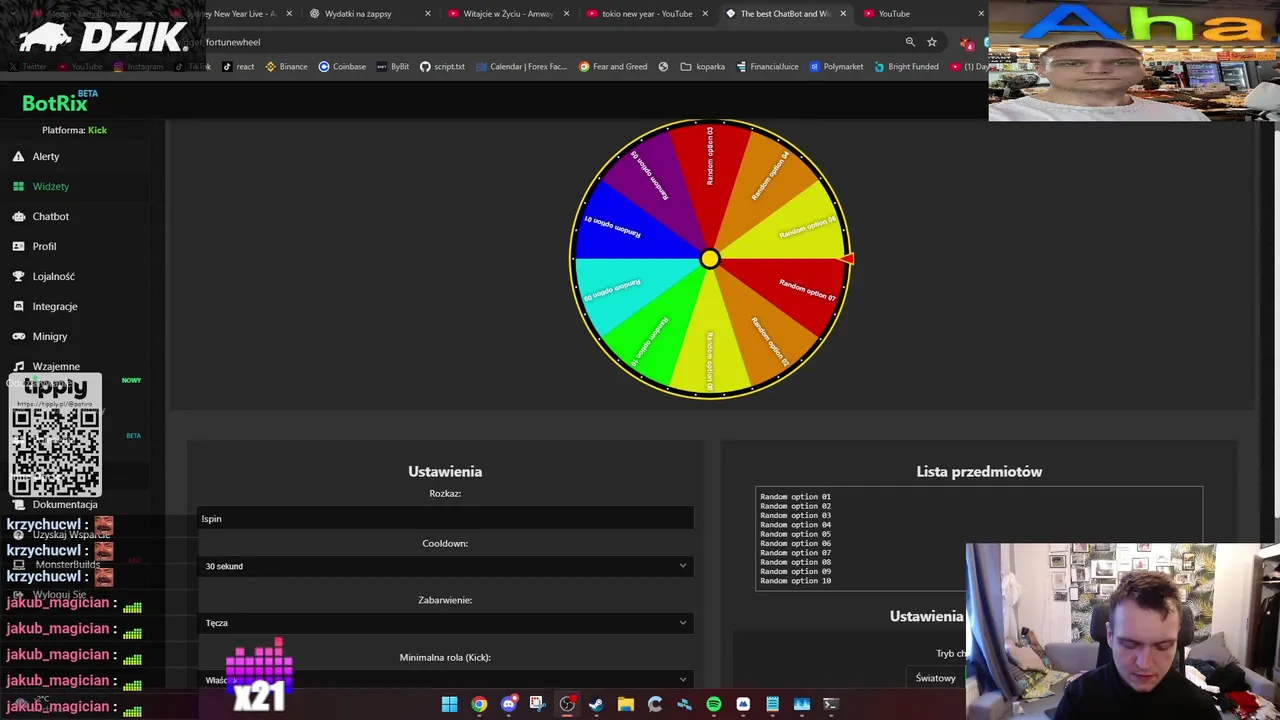Close the Wydatki na zappsy tab
The height and width of the screenshot is (720, 1280).
428,14
